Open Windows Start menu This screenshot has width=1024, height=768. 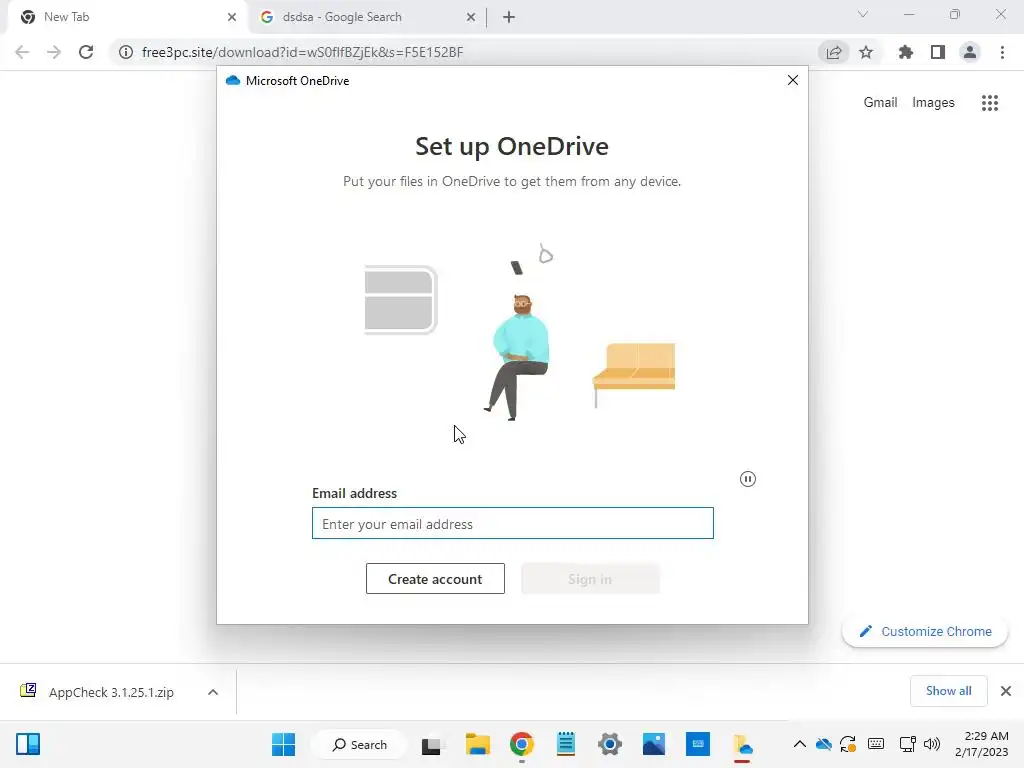pyautogui.click(x=283, y=744)
